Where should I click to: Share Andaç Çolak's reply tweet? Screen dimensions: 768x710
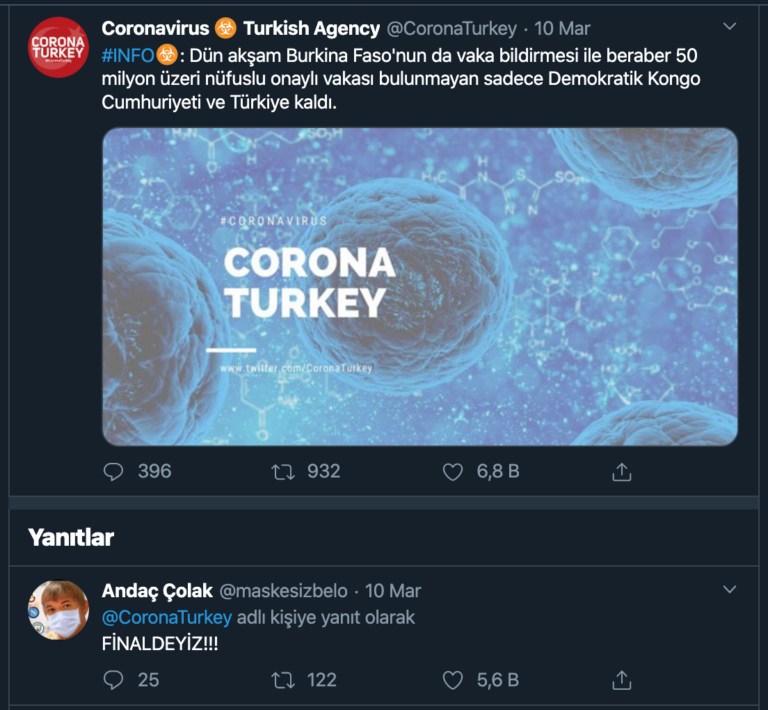622,680
